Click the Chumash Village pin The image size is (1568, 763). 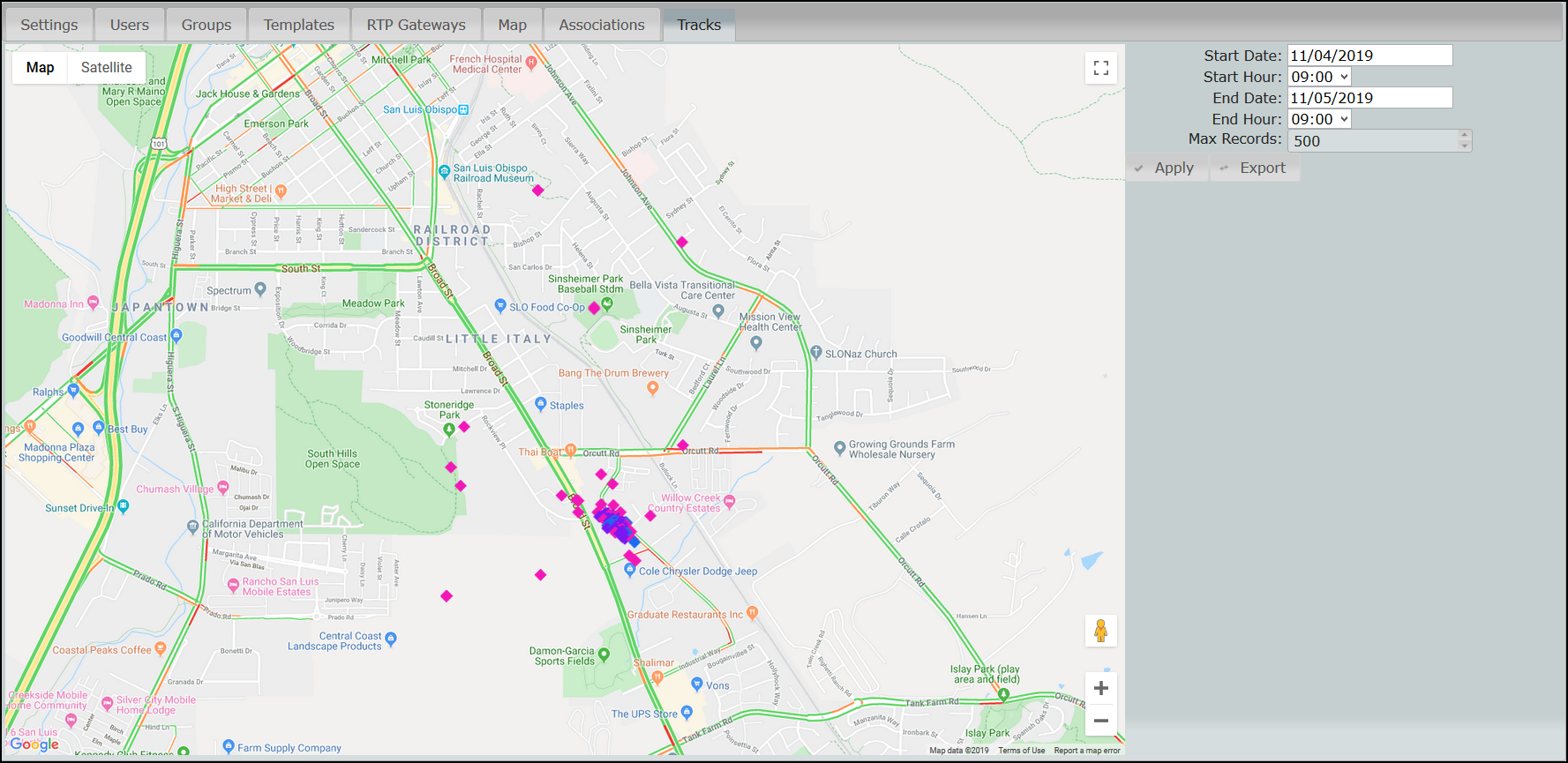[223, 487]
